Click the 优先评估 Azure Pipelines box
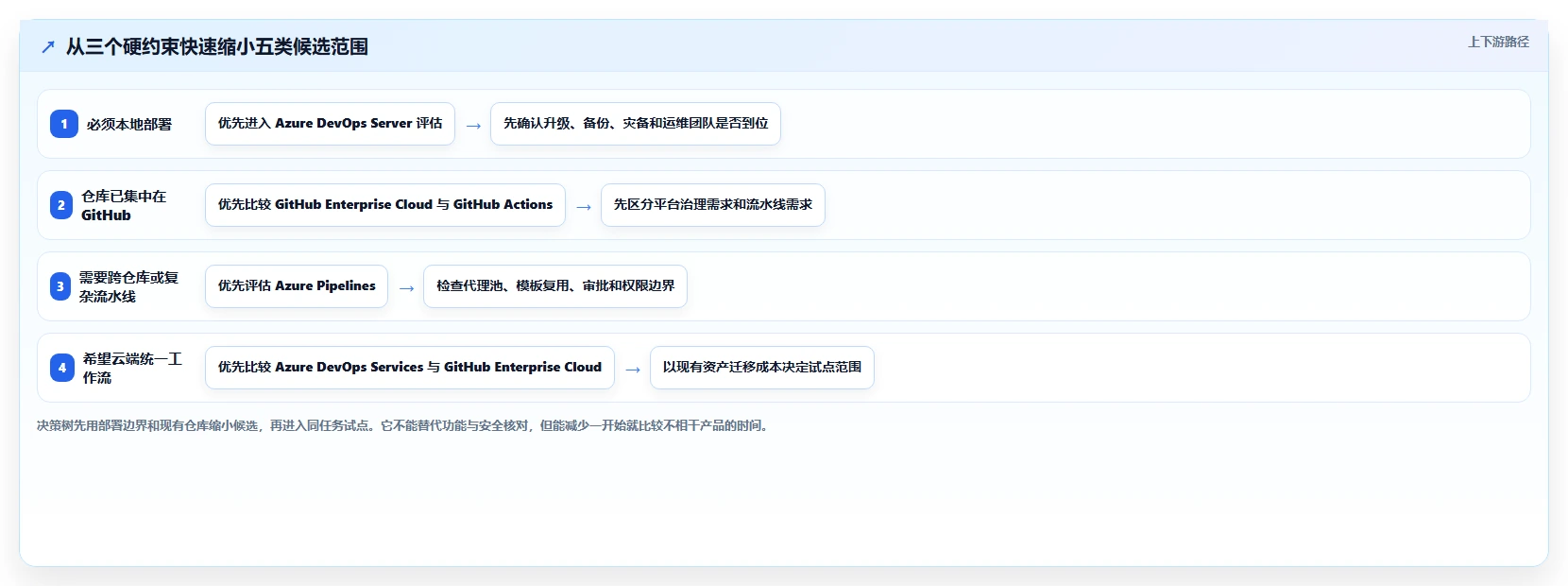This screenshot has height=586, width=1568. click(x=297, y=286)
